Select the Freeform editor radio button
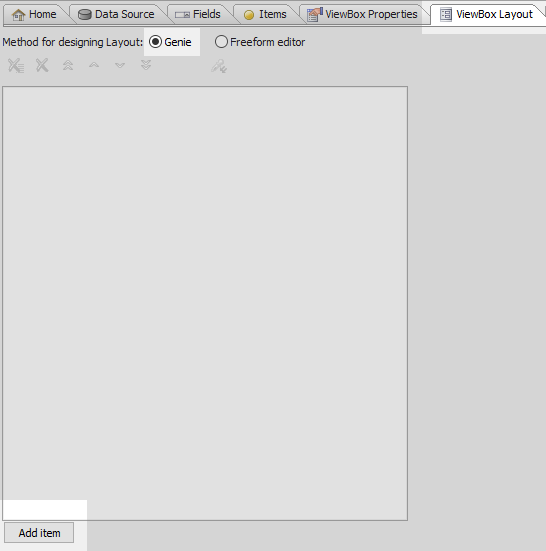Viewport: 546px width, 551px height. pyautogui.click(x=221, y=42)
